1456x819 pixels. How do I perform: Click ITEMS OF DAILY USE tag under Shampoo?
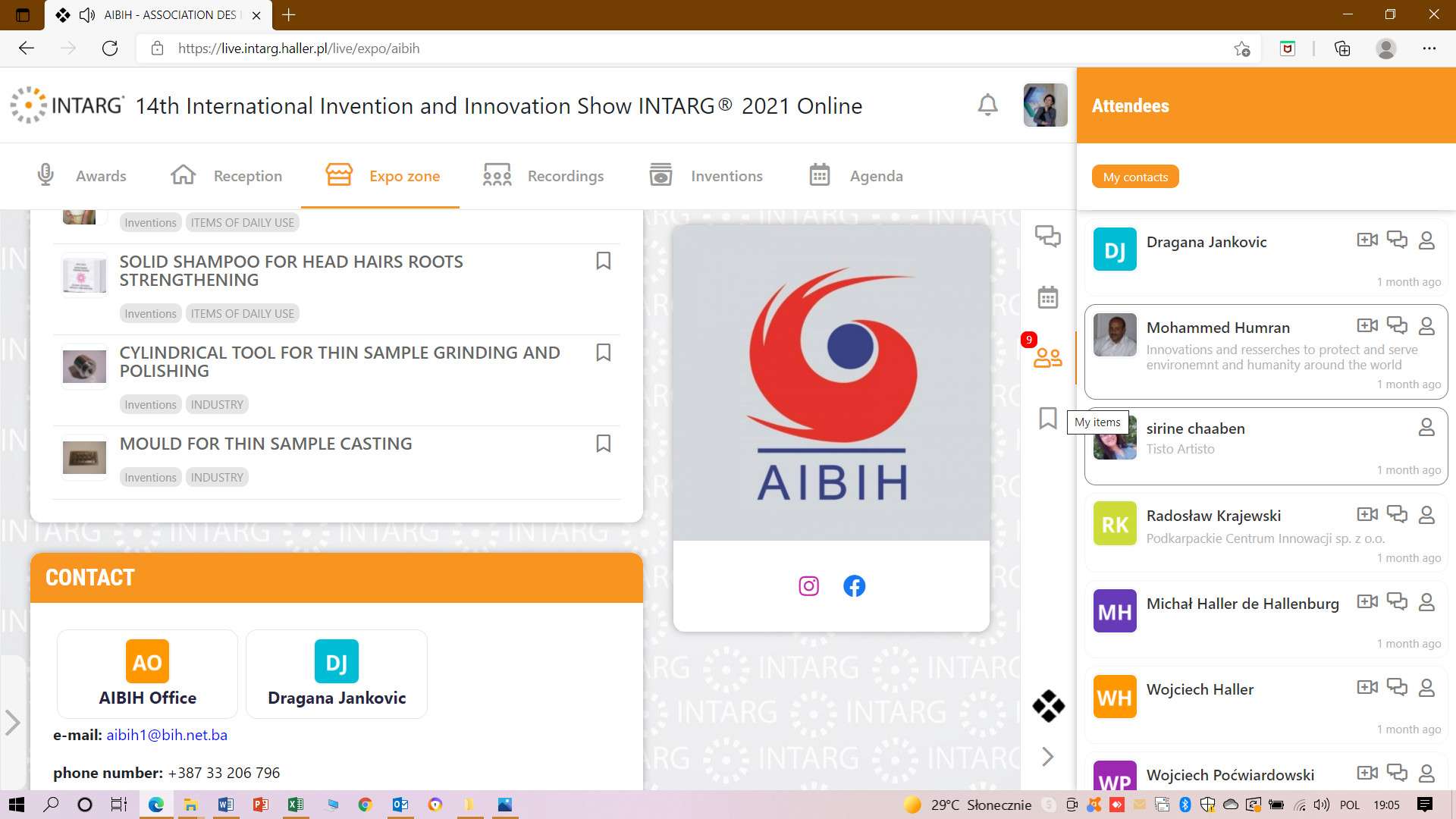[x=243, y=313]
